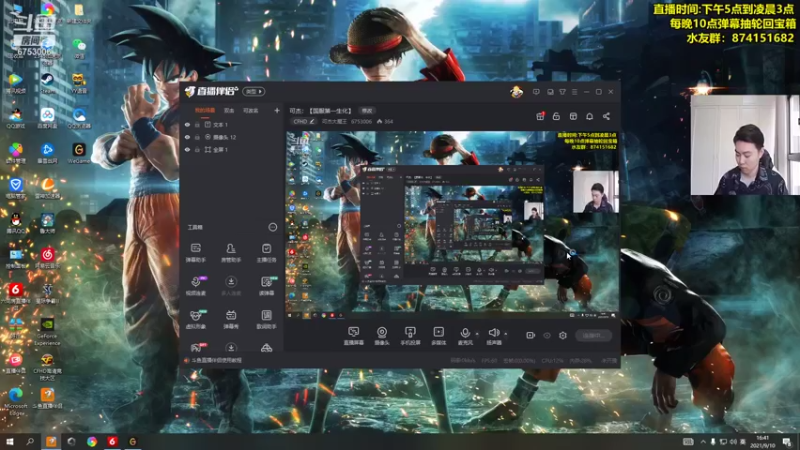Open the 弹幕助手 danmaku assistant tool
Viewport: 800px width, 450px height.
195,253
